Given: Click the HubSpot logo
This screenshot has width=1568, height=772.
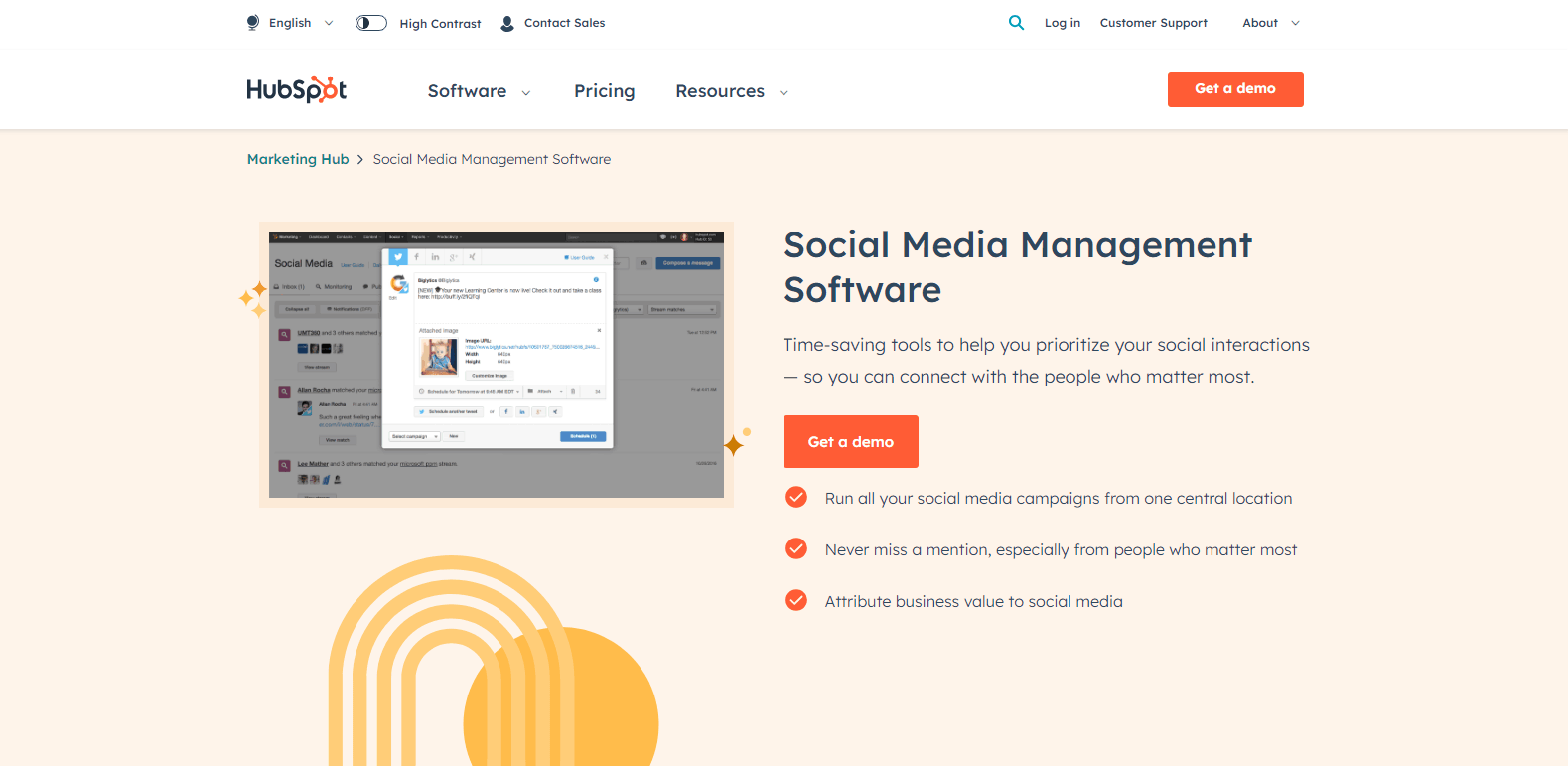Looking at the screenshot, I should (297, 89).
